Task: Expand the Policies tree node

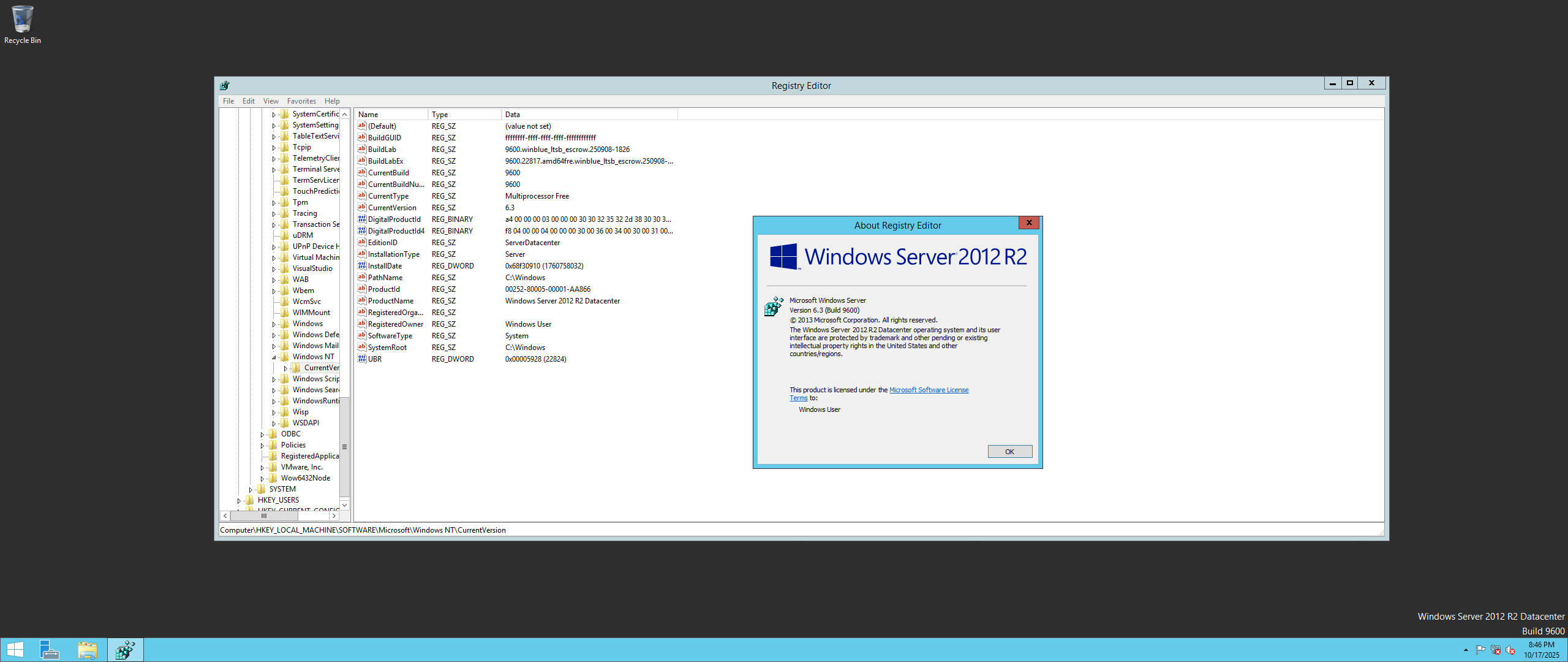Action: [262, 446]
